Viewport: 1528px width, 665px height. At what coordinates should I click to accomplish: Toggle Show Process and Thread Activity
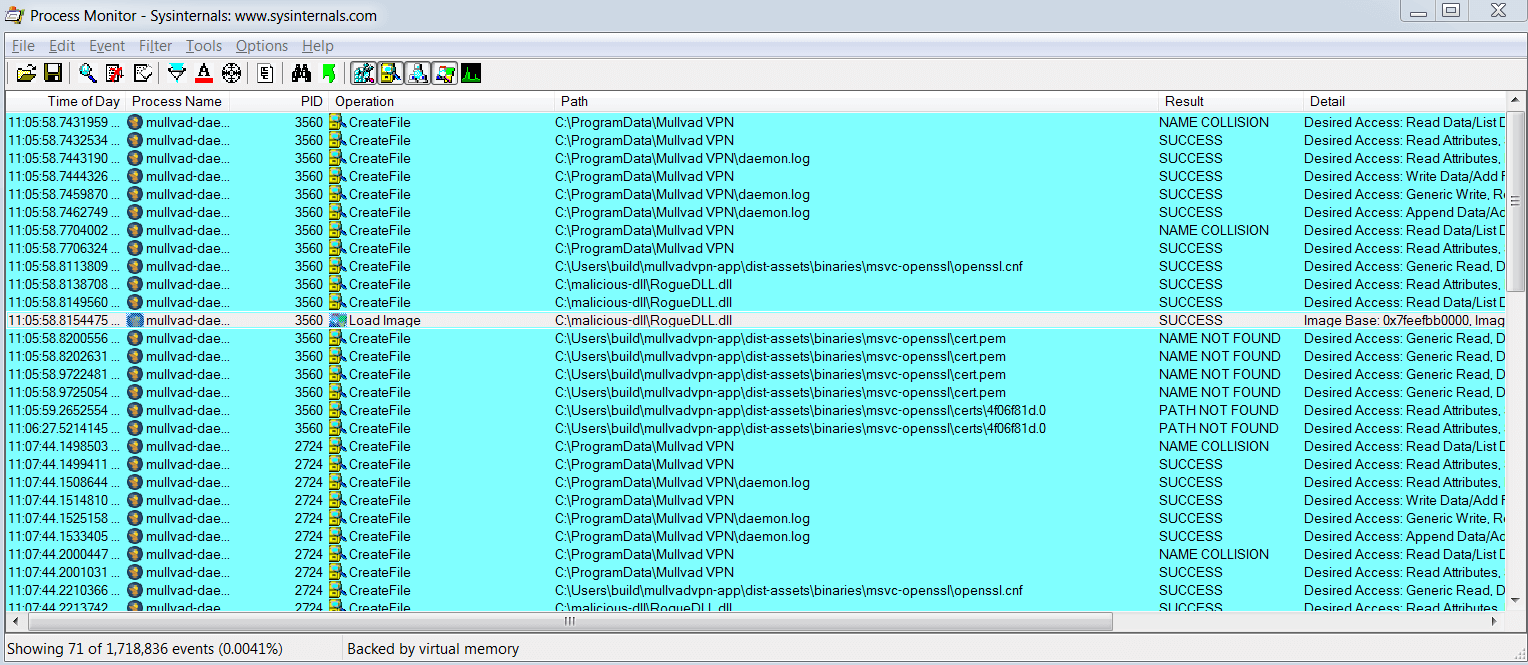tap(444, 73)
